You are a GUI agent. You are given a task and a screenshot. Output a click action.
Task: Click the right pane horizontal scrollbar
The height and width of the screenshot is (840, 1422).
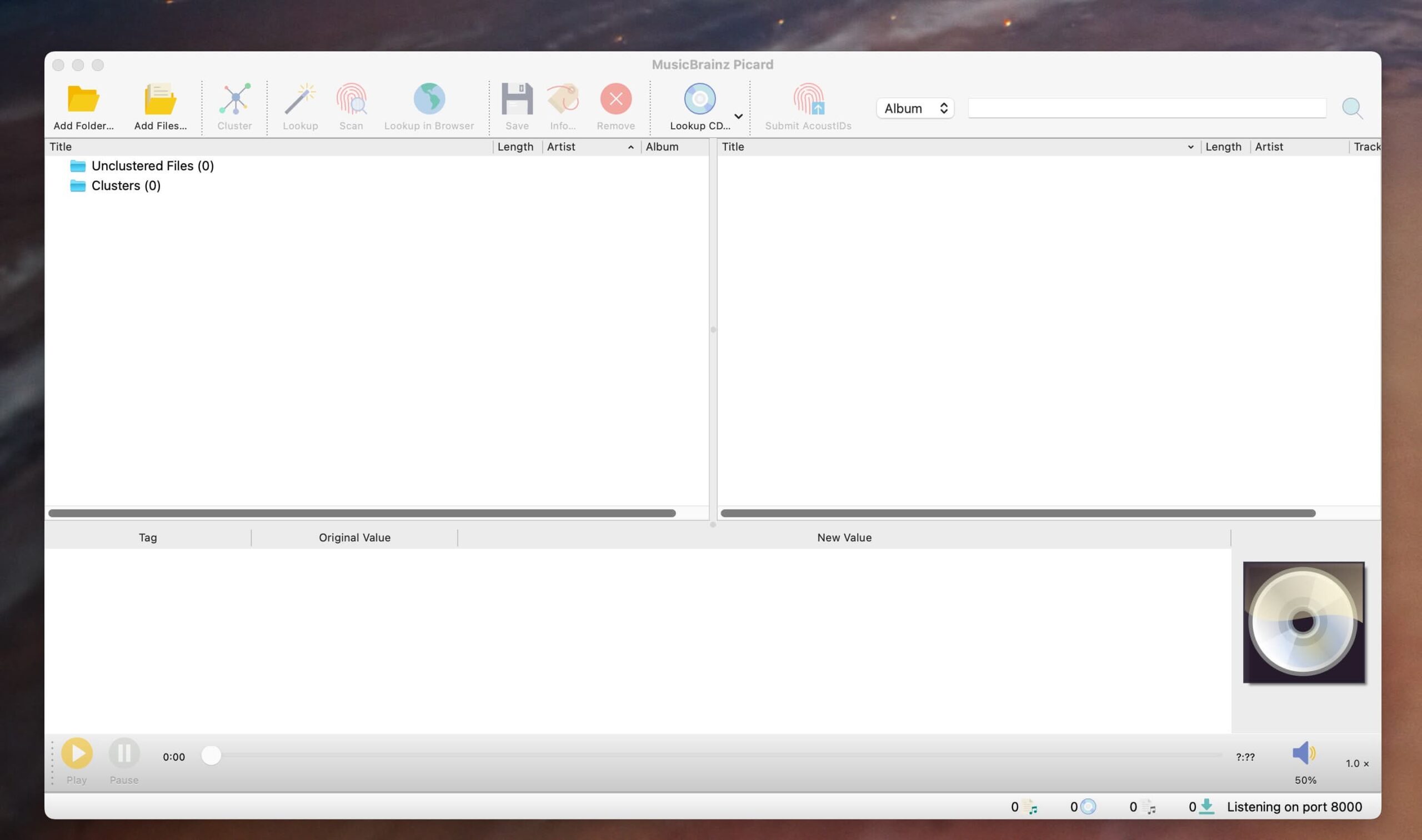click(x=1018, y=514)
